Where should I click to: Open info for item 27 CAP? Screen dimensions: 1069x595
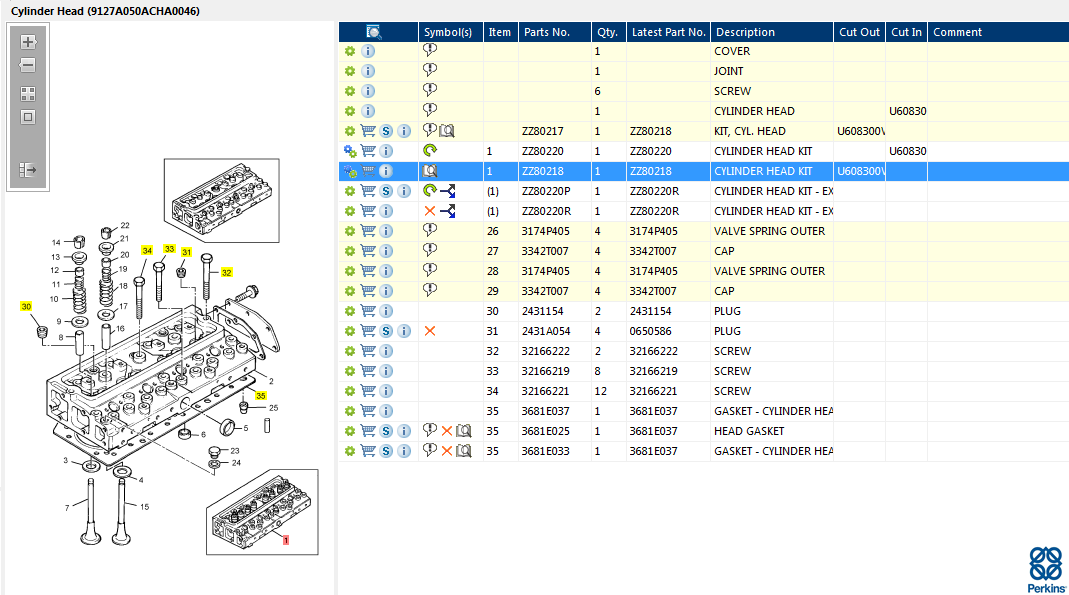click(x=386, y=251)
